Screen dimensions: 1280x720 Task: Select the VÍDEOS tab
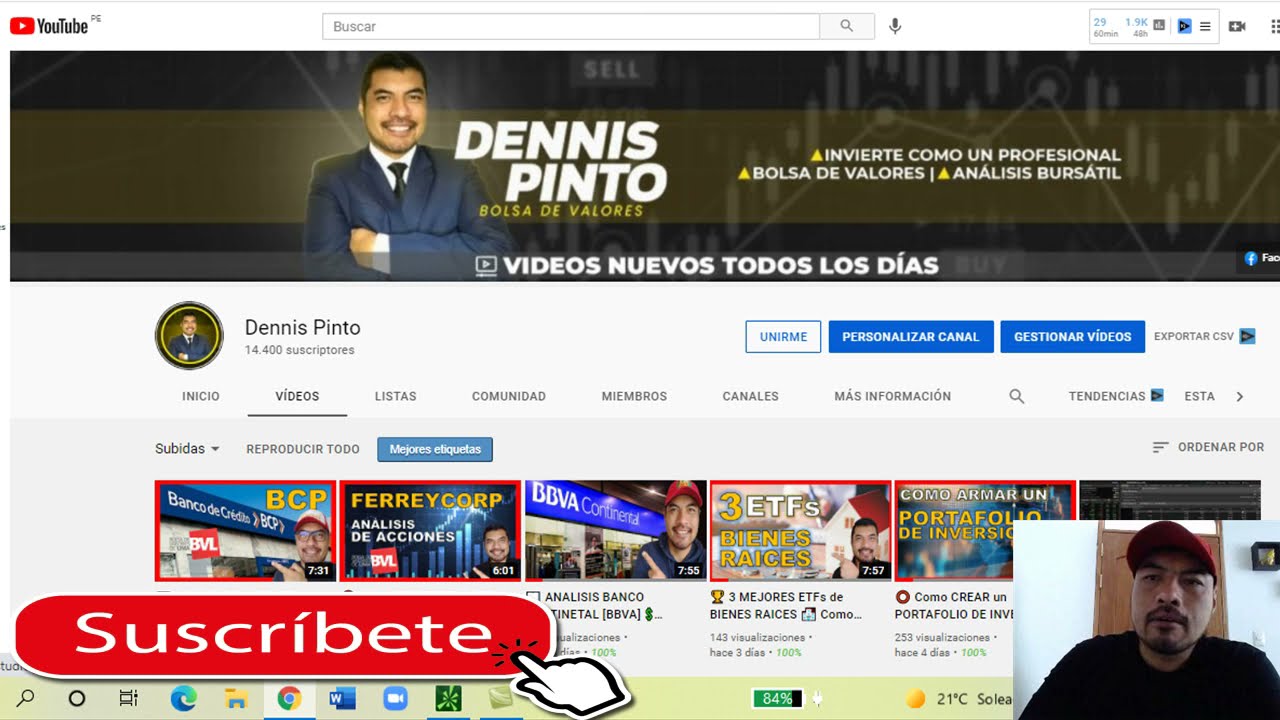(297, 396)
